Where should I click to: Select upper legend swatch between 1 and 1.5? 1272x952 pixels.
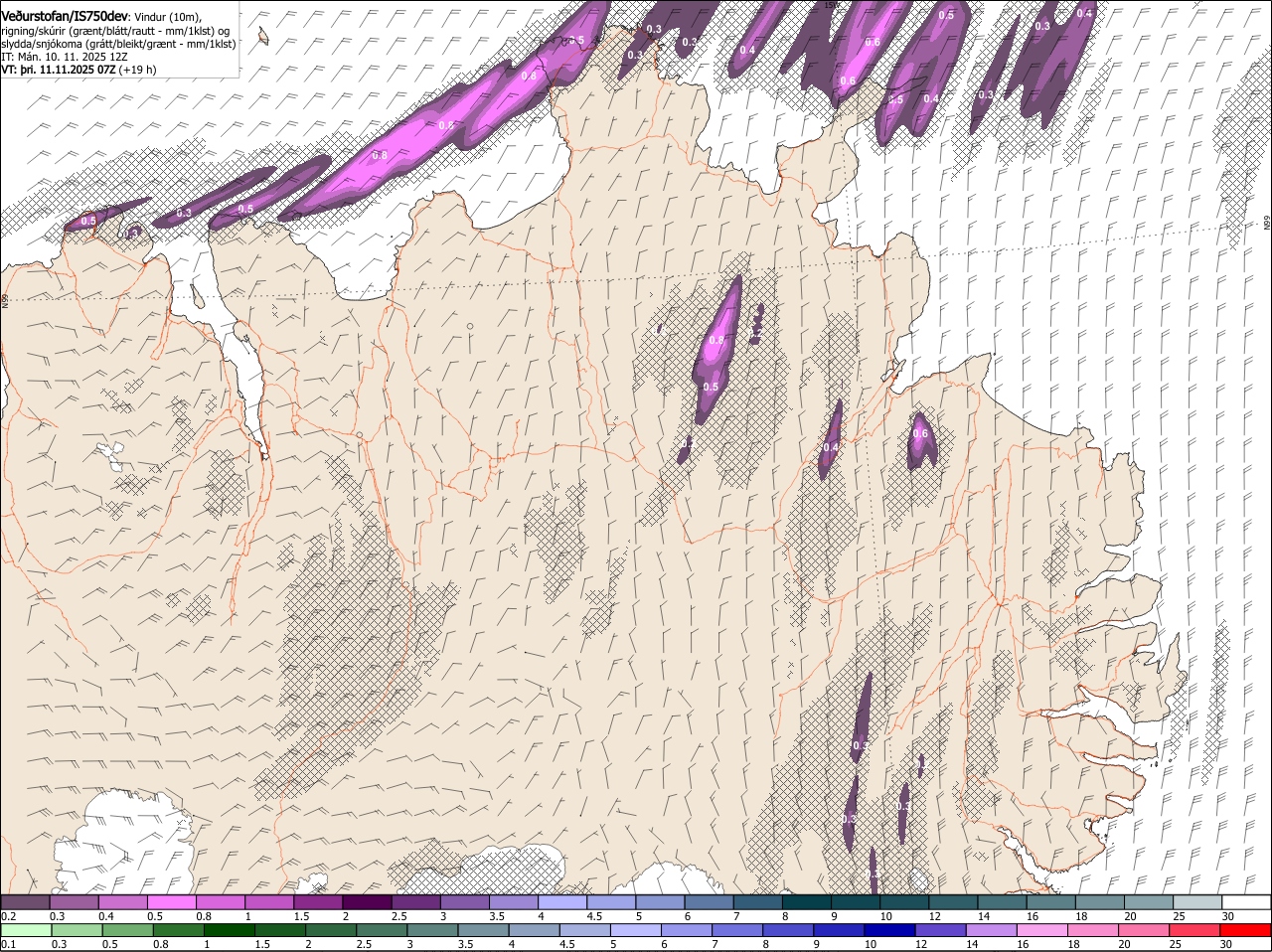[269, 902]
